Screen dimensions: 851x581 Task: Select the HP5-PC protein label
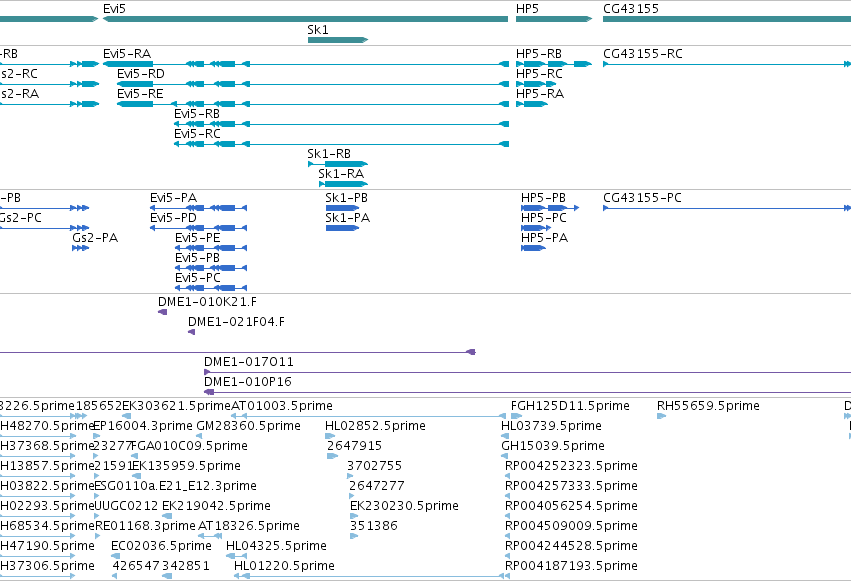tap(543, 218)
